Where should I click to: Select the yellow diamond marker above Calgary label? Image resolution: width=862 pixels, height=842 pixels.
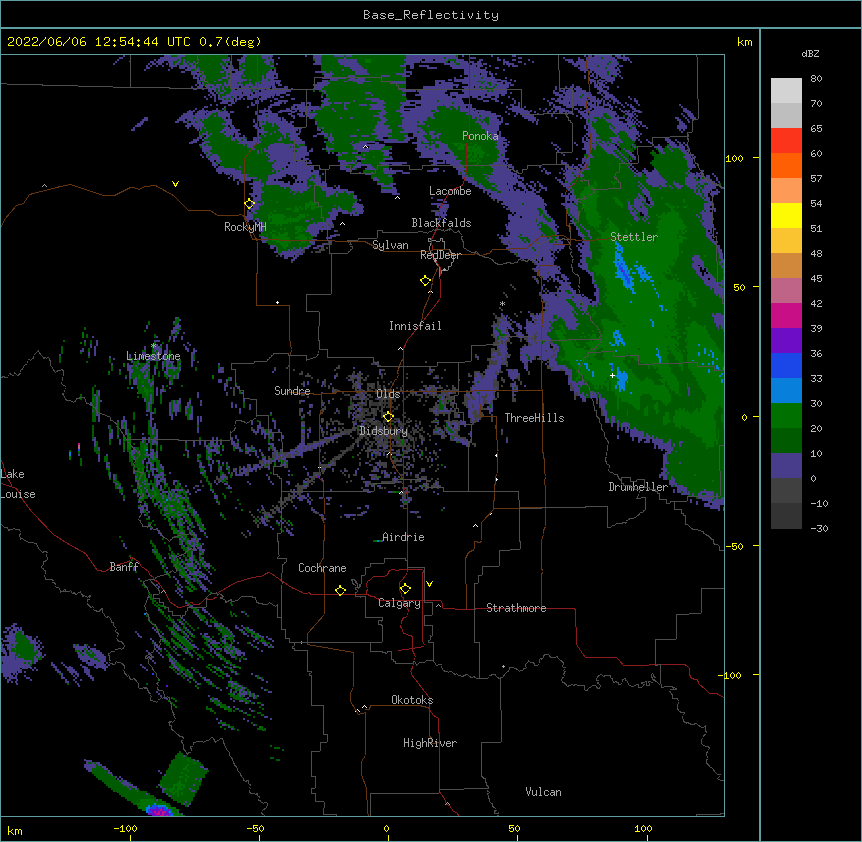[405, 588]
